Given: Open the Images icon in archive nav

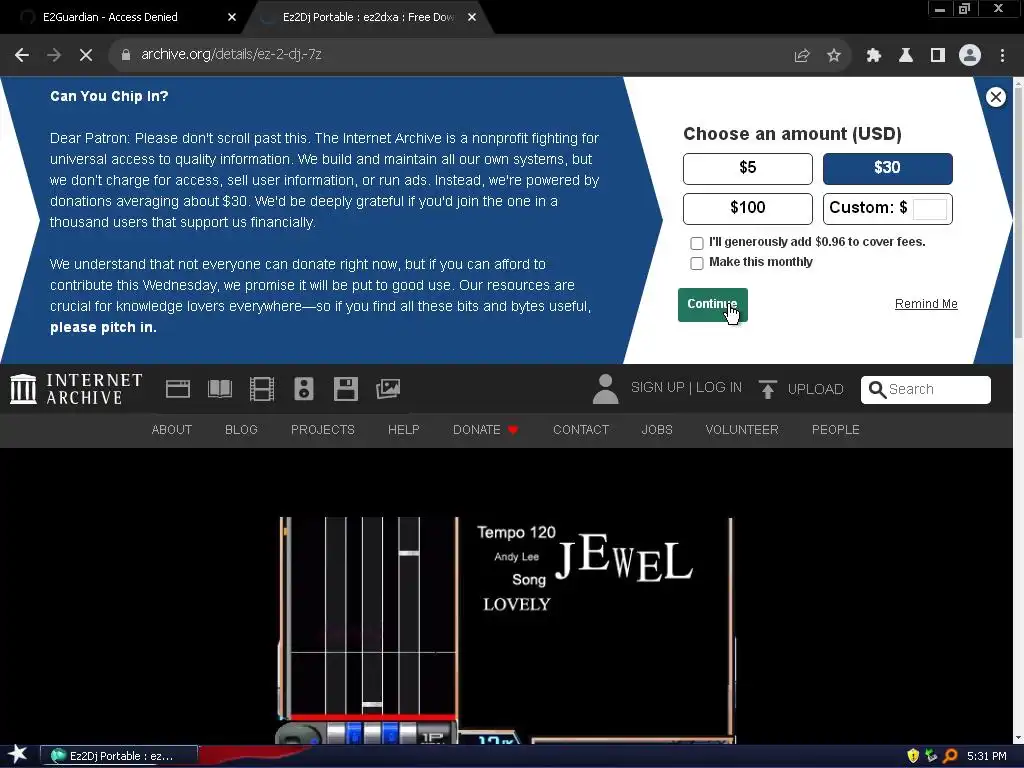Looking at the screenshot, I should coord(388,389).
